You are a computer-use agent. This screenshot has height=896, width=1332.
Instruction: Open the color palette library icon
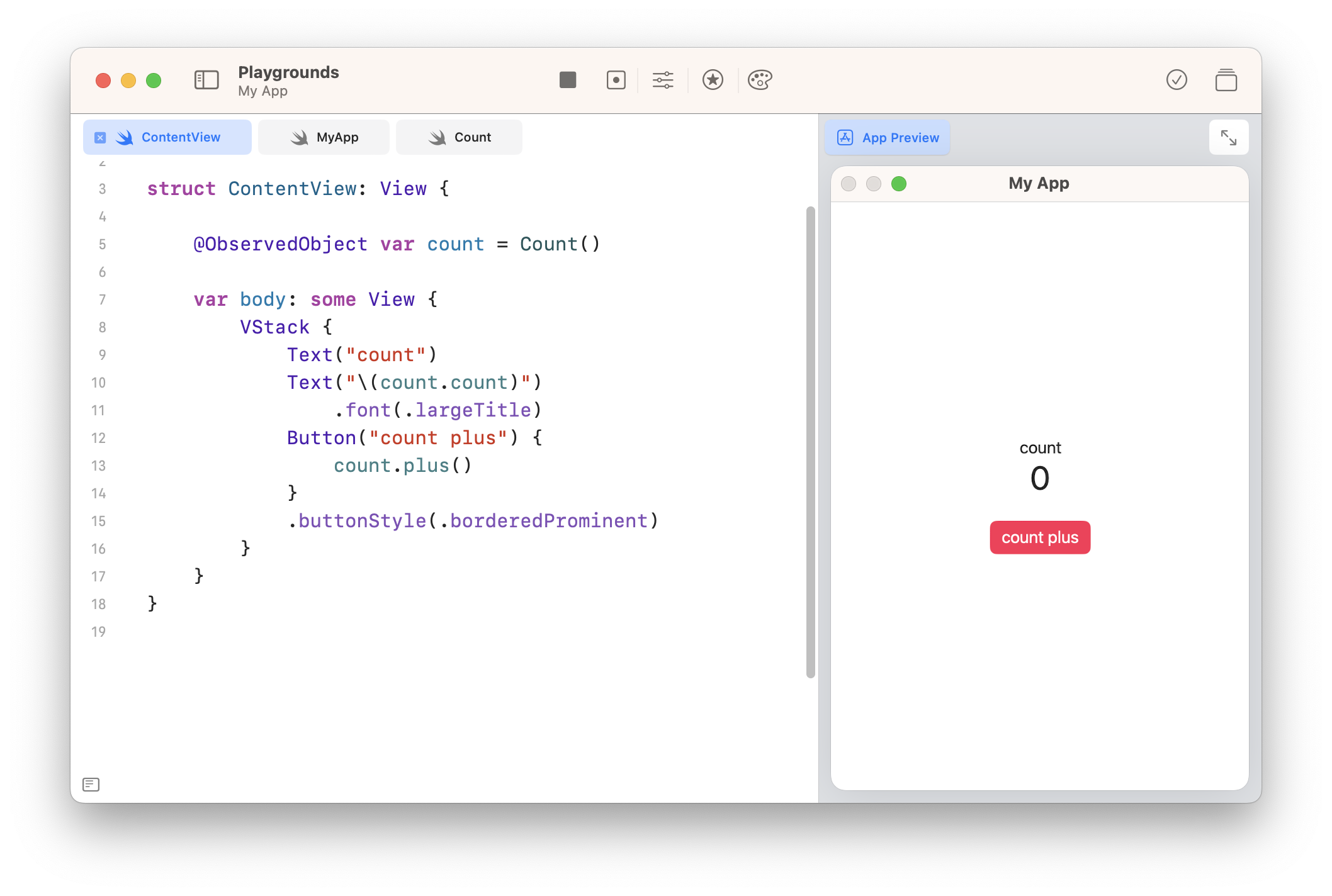click(x=760, y=80)
